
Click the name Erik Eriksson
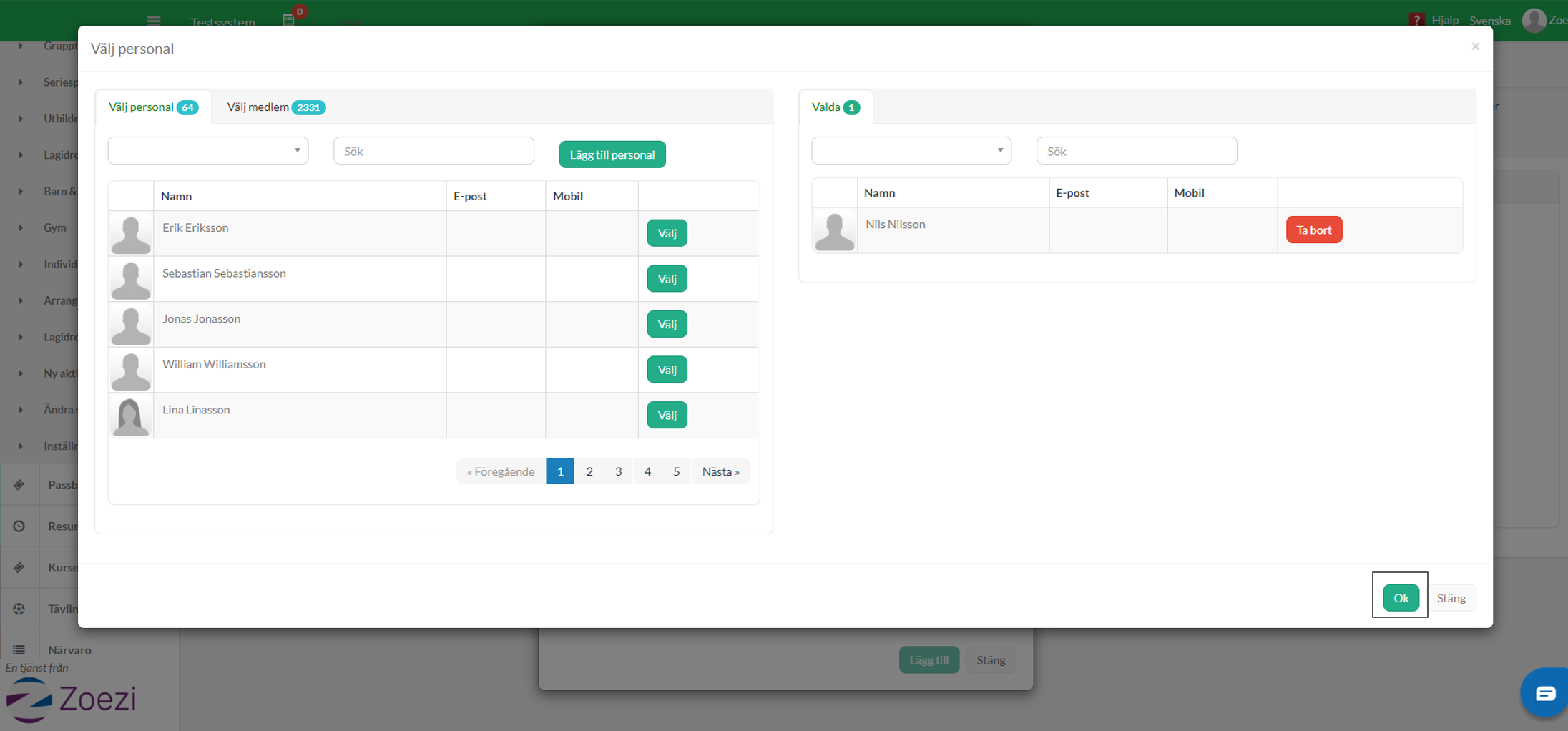(195, 227)
